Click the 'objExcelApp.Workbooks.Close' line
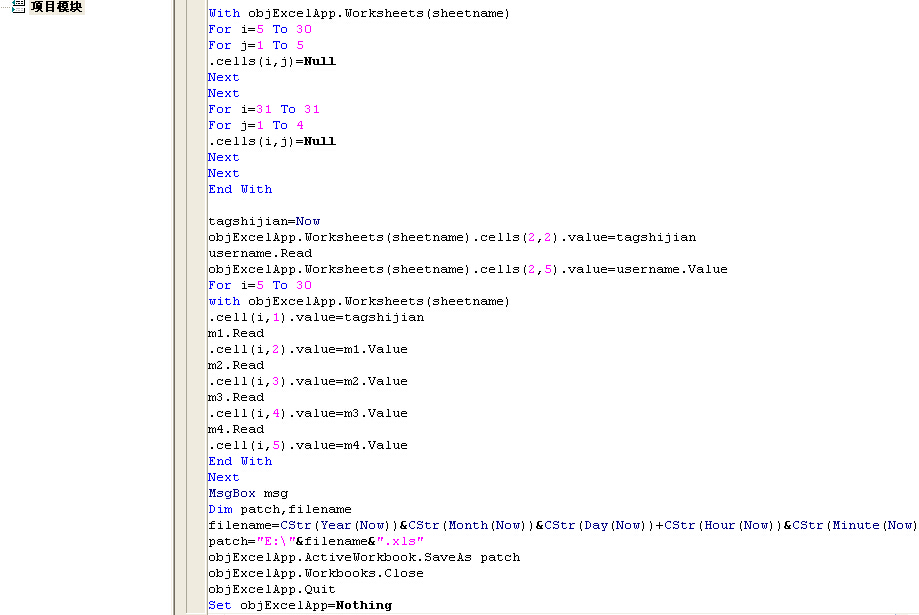 pos(316,573)
